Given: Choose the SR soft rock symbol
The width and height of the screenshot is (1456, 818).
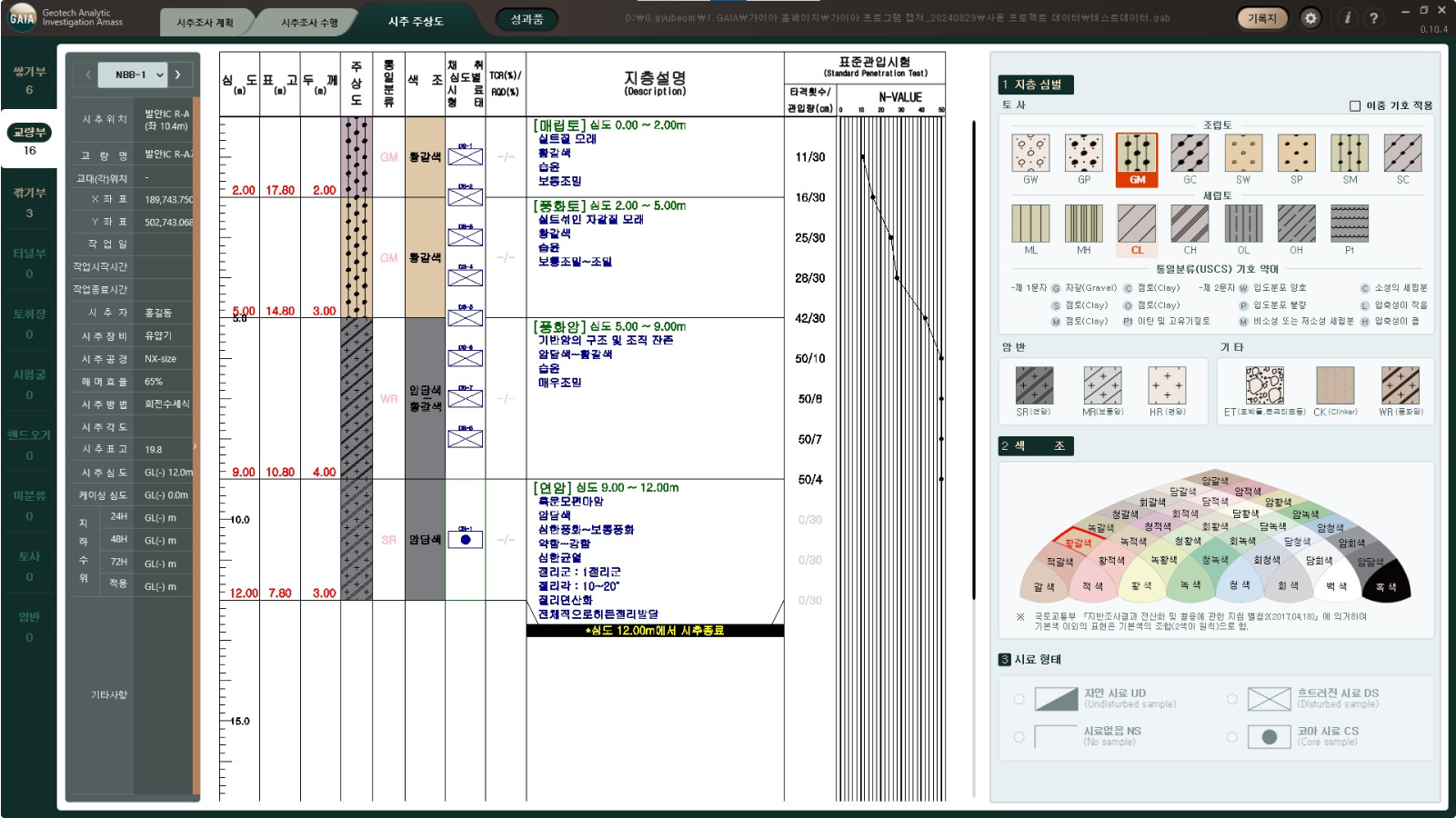Looking at the screenshot, I should coord(1034,386).
